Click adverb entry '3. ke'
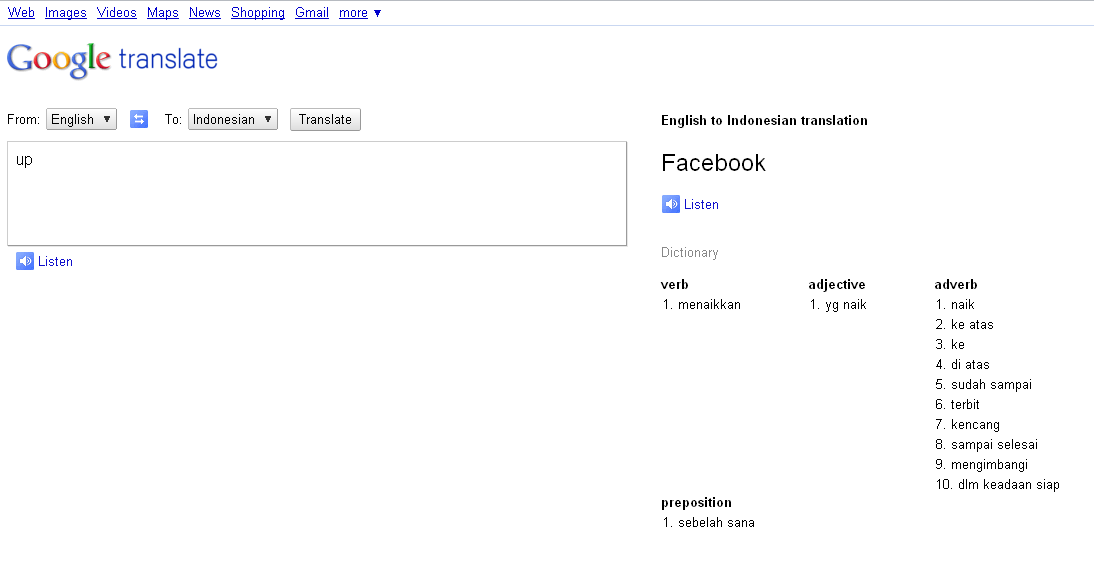The image size is (1094, 563). 950,345
